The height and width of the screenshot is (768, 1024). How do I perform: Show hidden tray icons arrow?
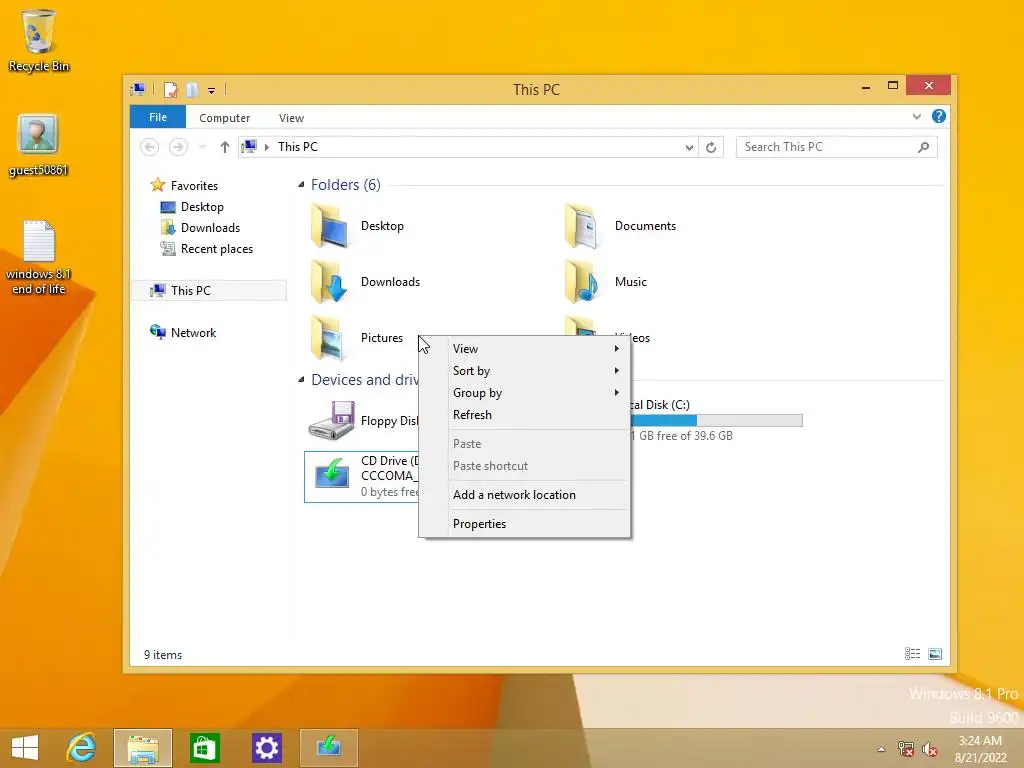point(882,749)
